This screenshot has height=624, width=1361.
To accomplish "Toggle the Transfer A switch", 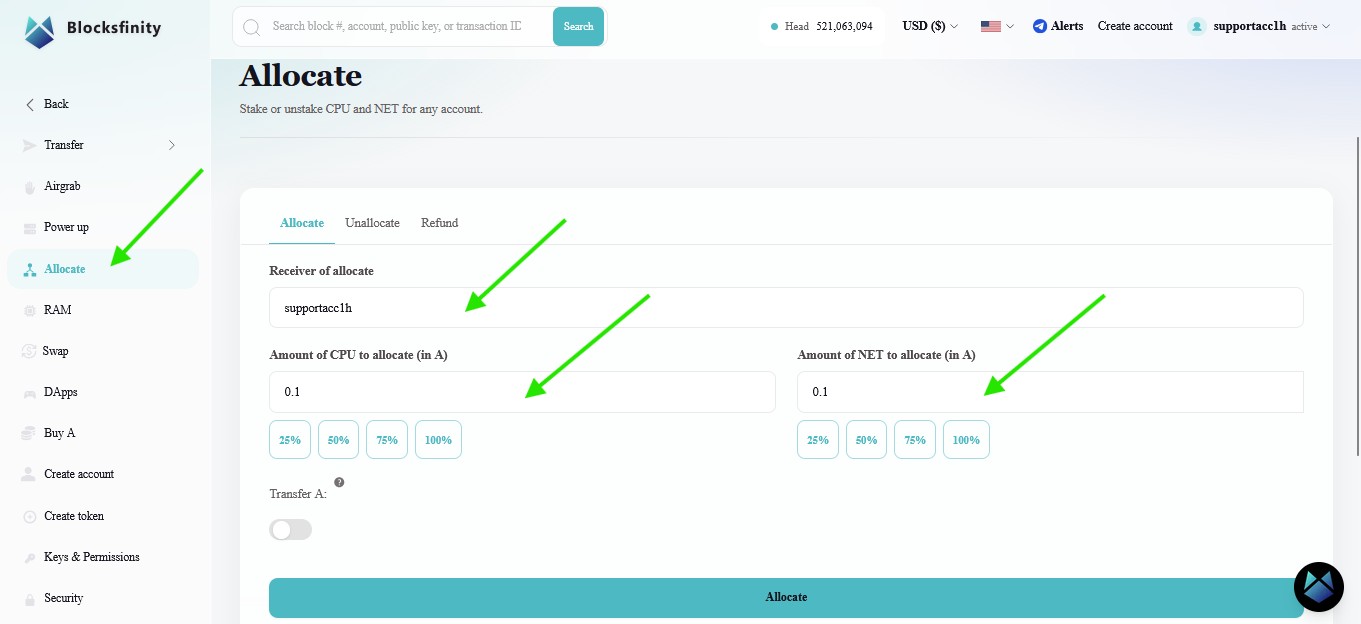I will tap(290, 530).
